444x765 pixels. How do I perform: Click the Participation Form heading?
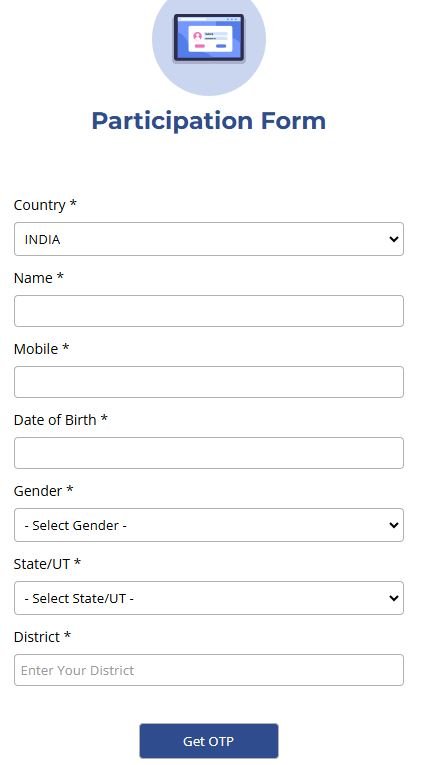tap(209, 121)
